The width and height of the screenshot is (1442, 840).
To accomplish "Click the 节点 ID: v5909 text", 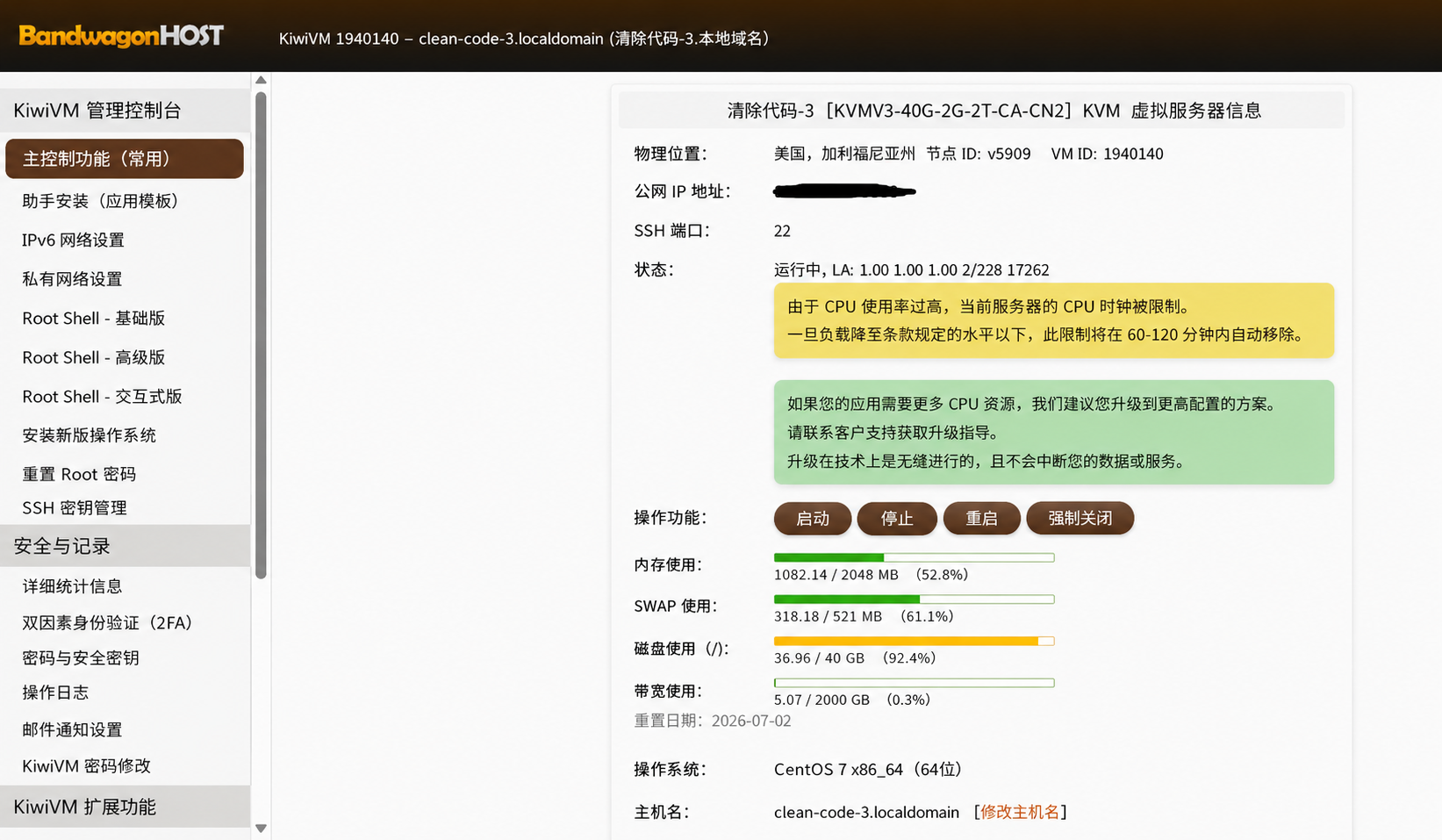I will coord(979,154).
